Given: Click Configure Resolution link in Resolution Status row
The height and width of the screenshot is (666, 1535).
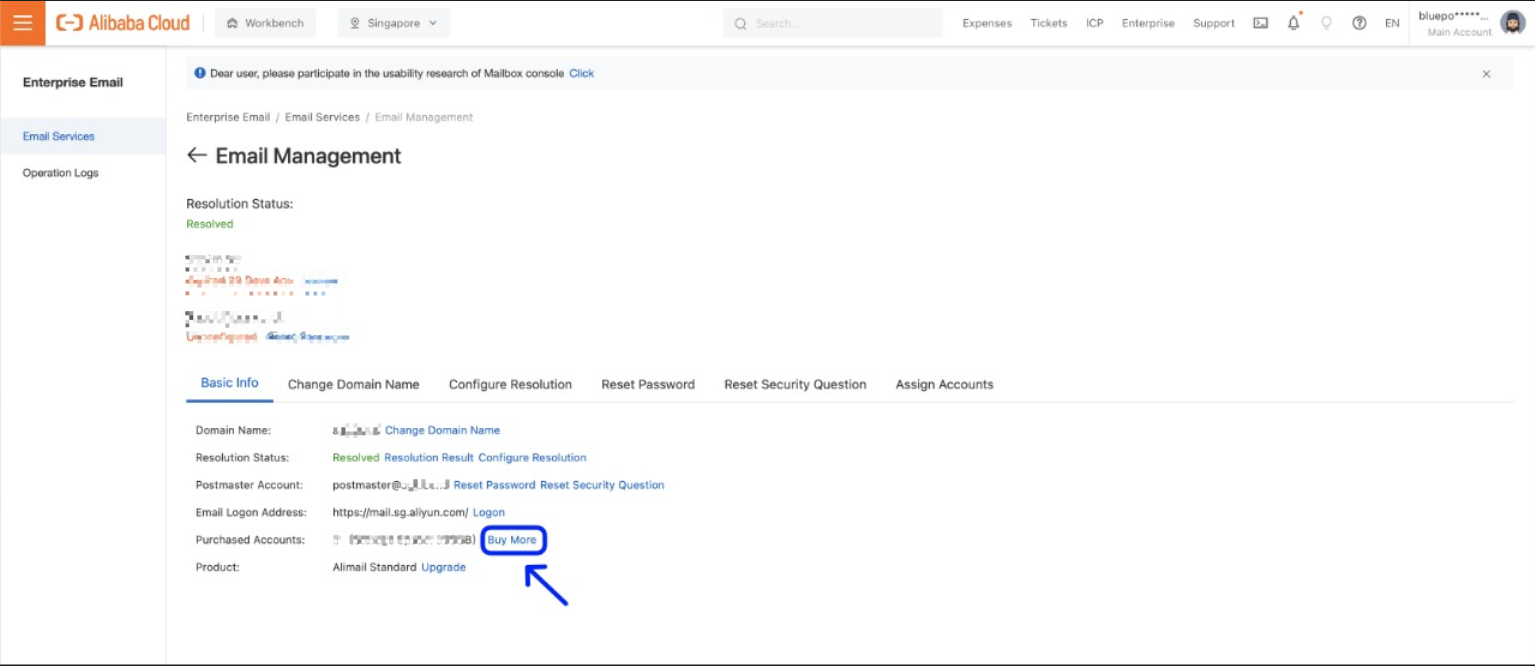Looking at the screenshot, I should (x=532, y=457).
